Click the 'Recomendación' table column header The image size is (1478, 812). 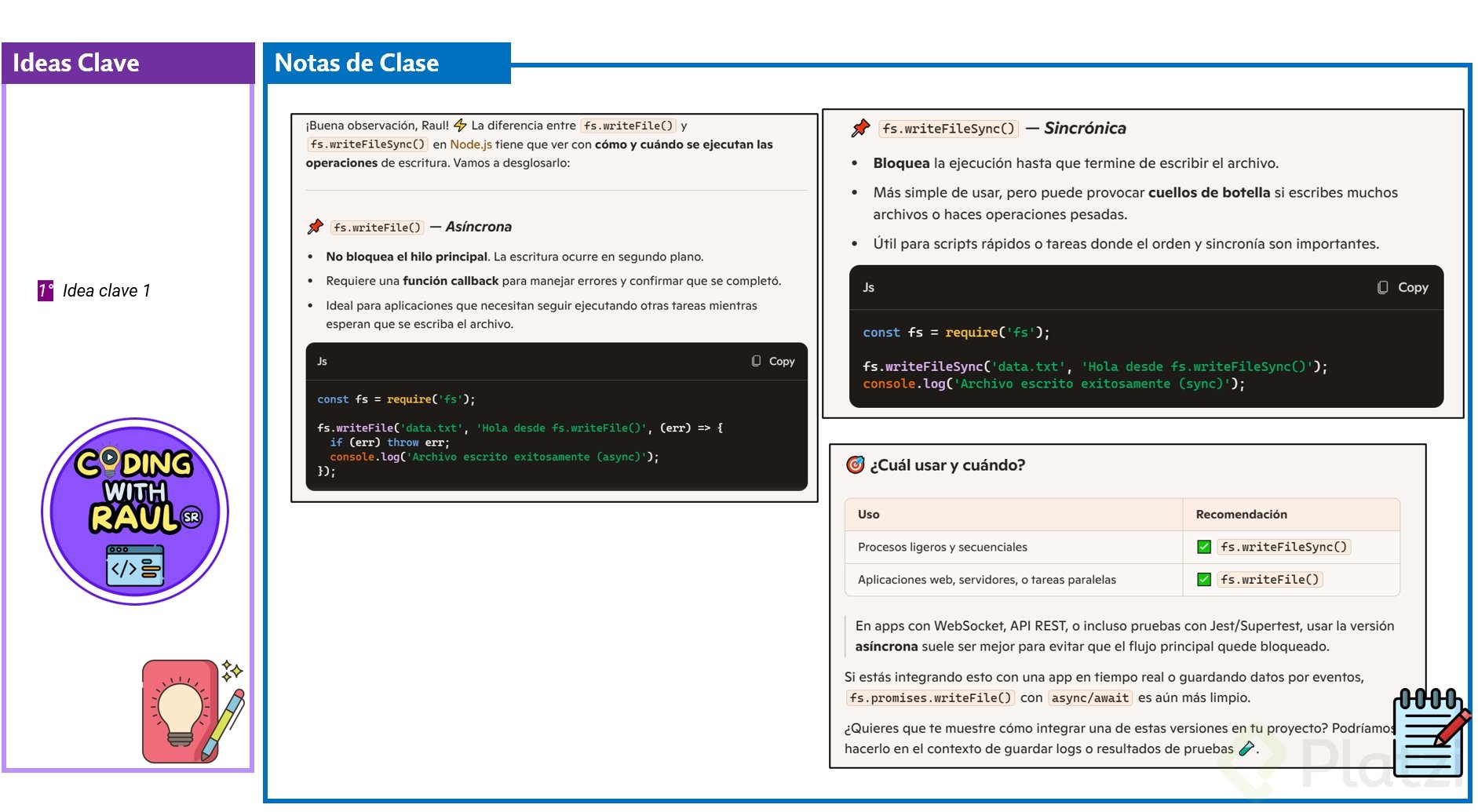(1242, 515)
